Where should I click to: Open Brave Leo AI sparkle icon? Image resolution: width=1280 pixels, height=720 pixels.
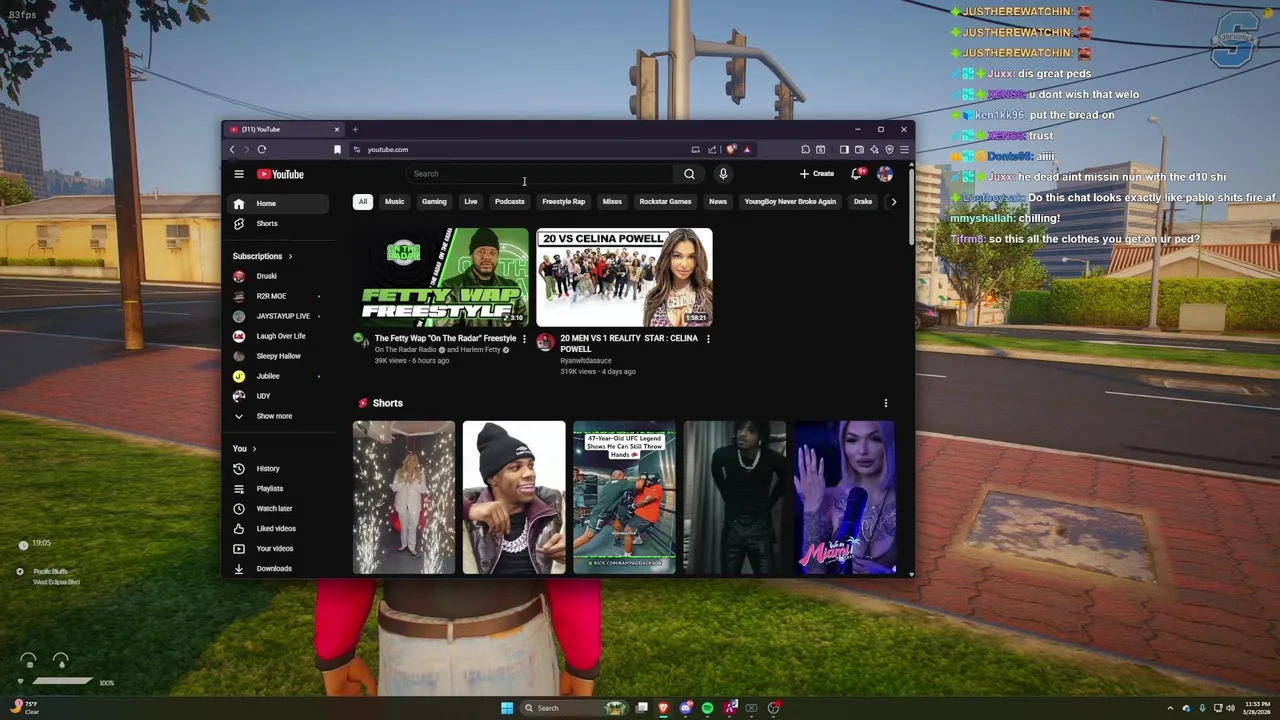tap(874, 149)
